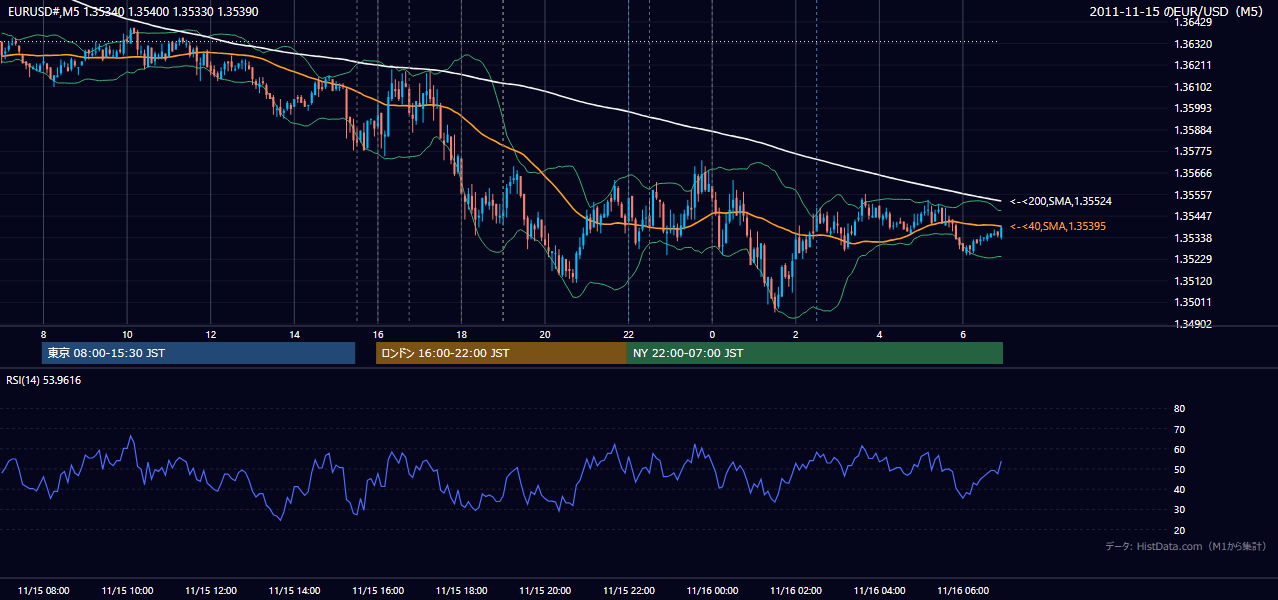Click the 40 SMA 1.35395 label
The image size is (1278, 600).
pyautogui.click(x=1058, y=226)
